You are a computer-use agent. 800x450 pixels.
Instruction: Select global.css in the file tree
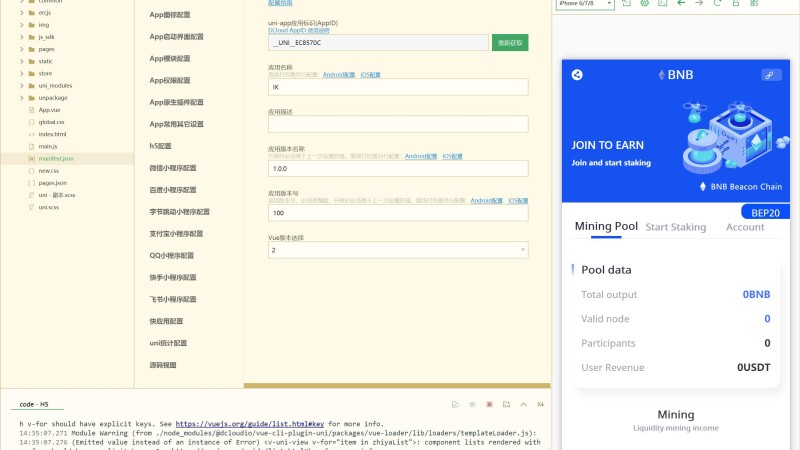(x=52, y=122)
